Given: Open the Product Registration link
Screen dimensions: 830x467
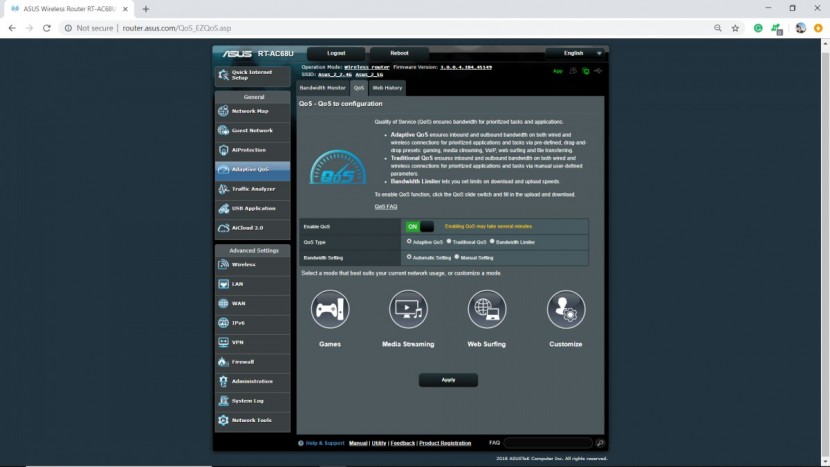Looking at the screenshot, I should coord(445,443).
